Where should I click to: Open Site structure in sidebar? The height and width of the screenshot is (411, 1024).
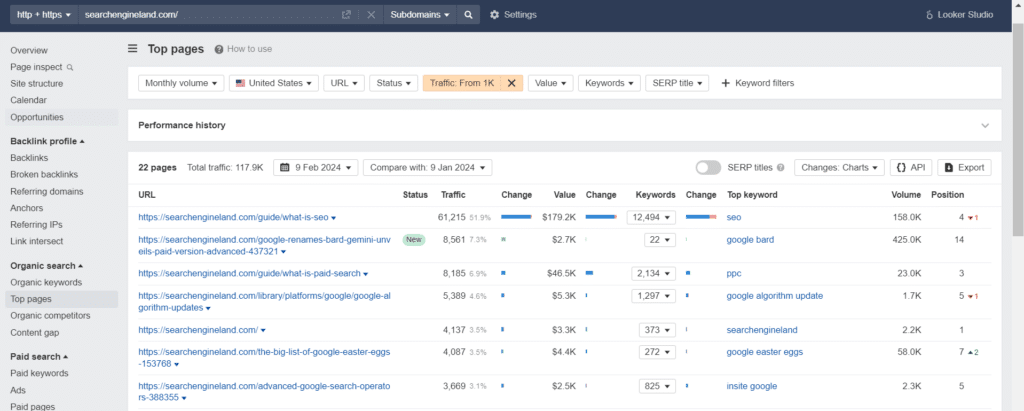pos(37,84)
